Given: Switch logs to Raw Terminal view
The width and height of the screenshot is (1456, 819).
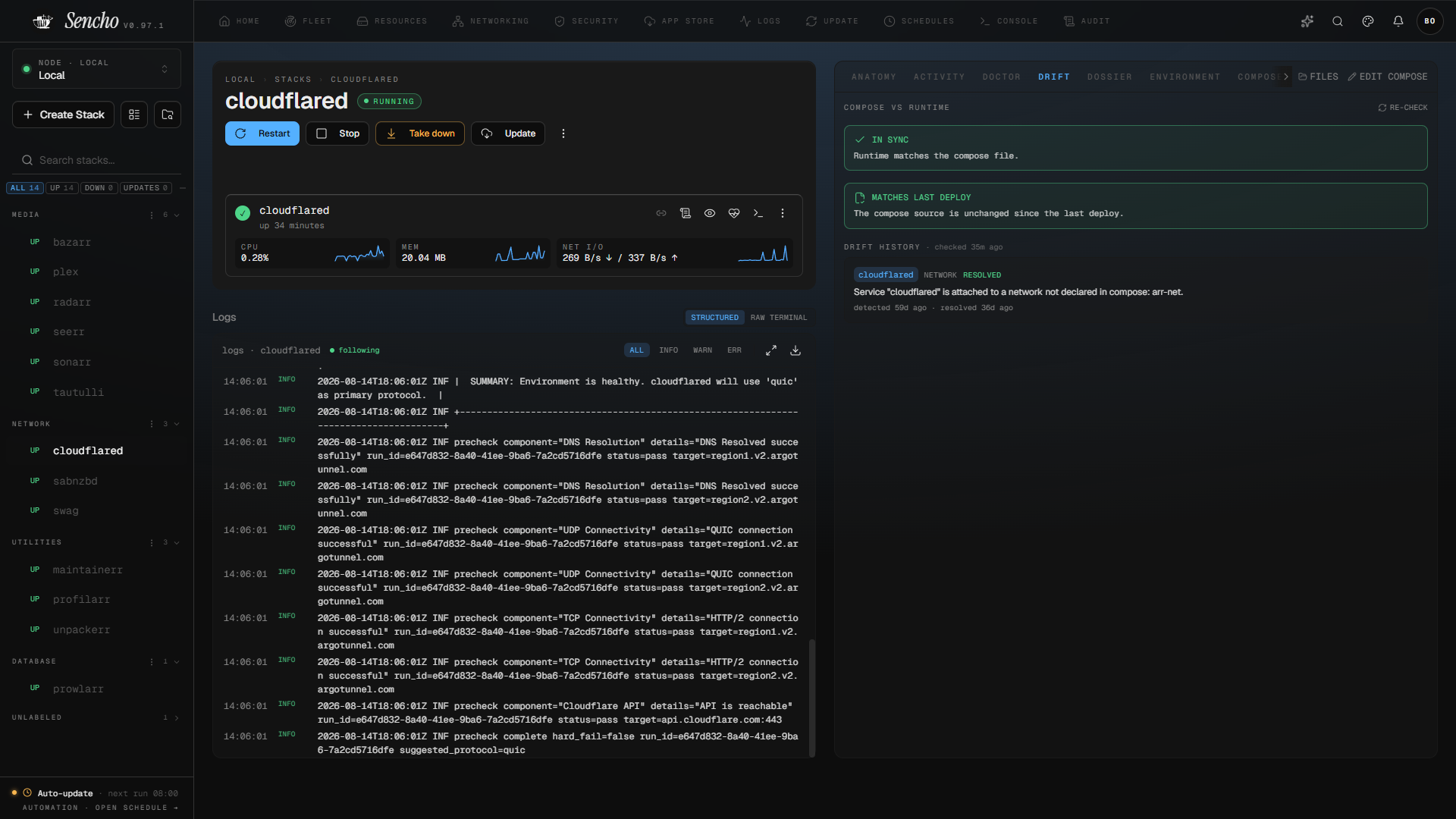Looking at the screenshot, I should click(x=779, y=318).
